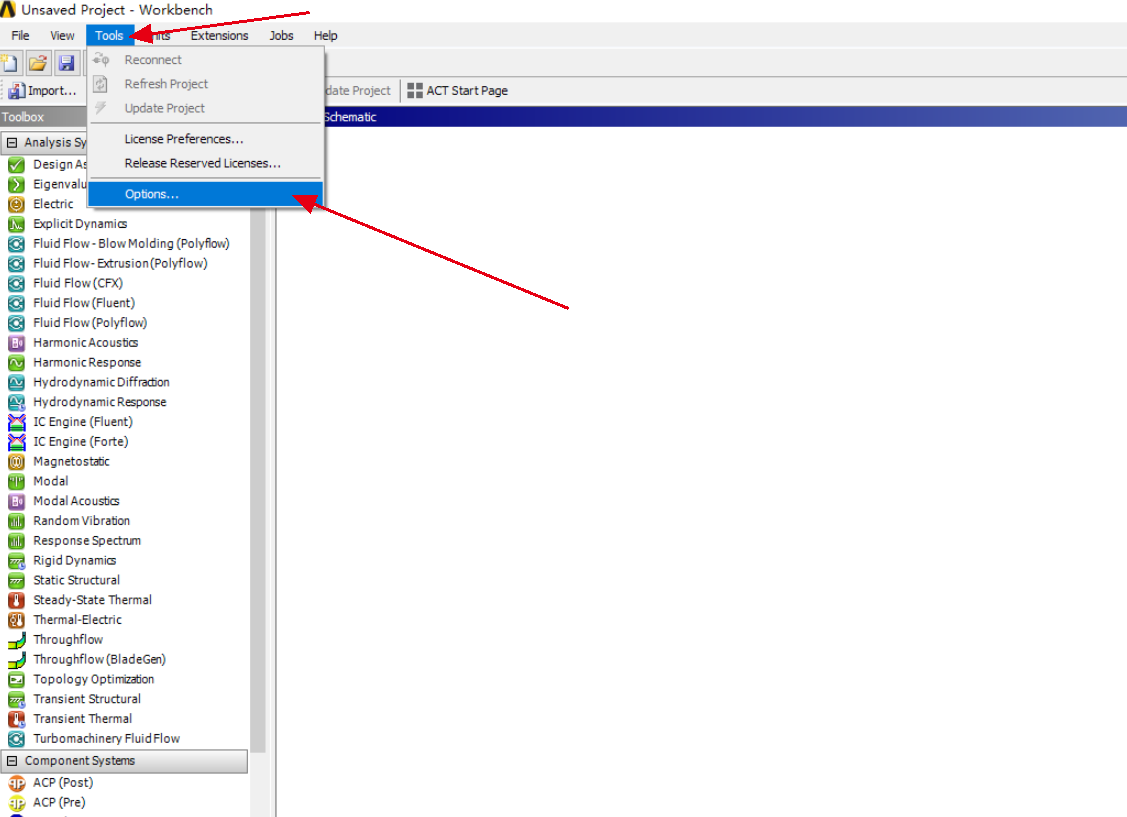Open the Extensions menu
Image resolution: width=1127 pixels, height=817 pixels.
click(x=219, y=35)
